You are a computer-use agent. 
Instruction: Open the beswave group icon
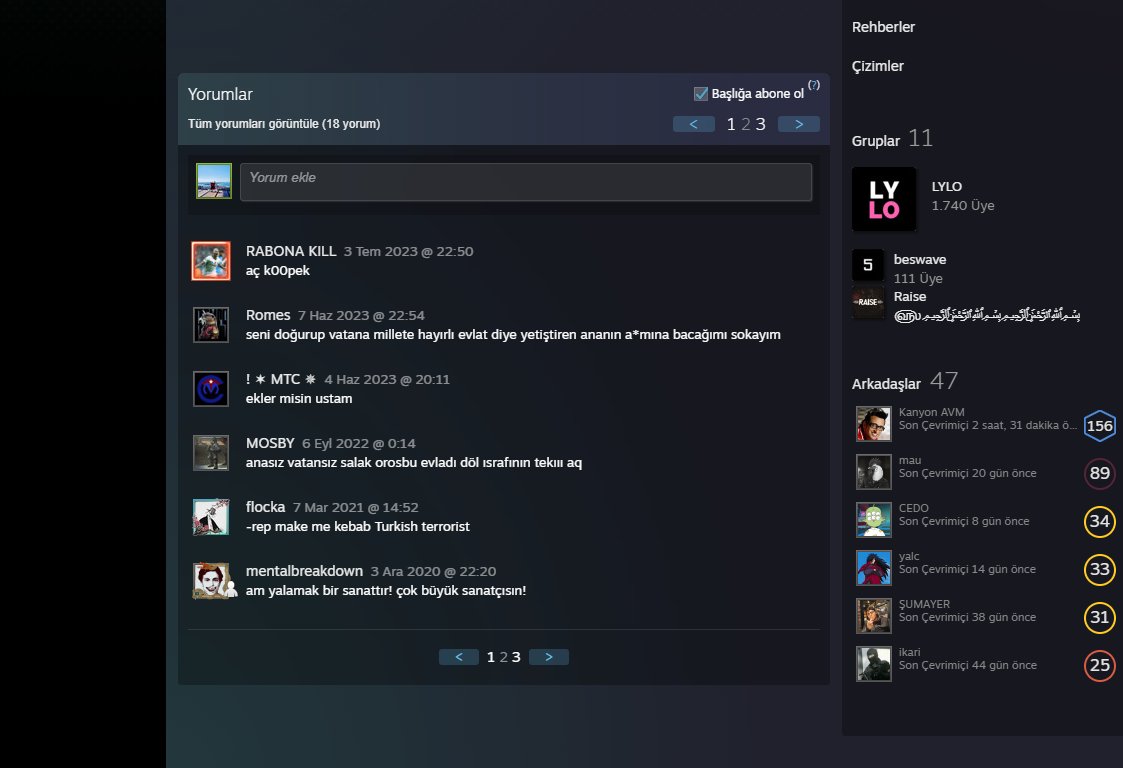867,265
